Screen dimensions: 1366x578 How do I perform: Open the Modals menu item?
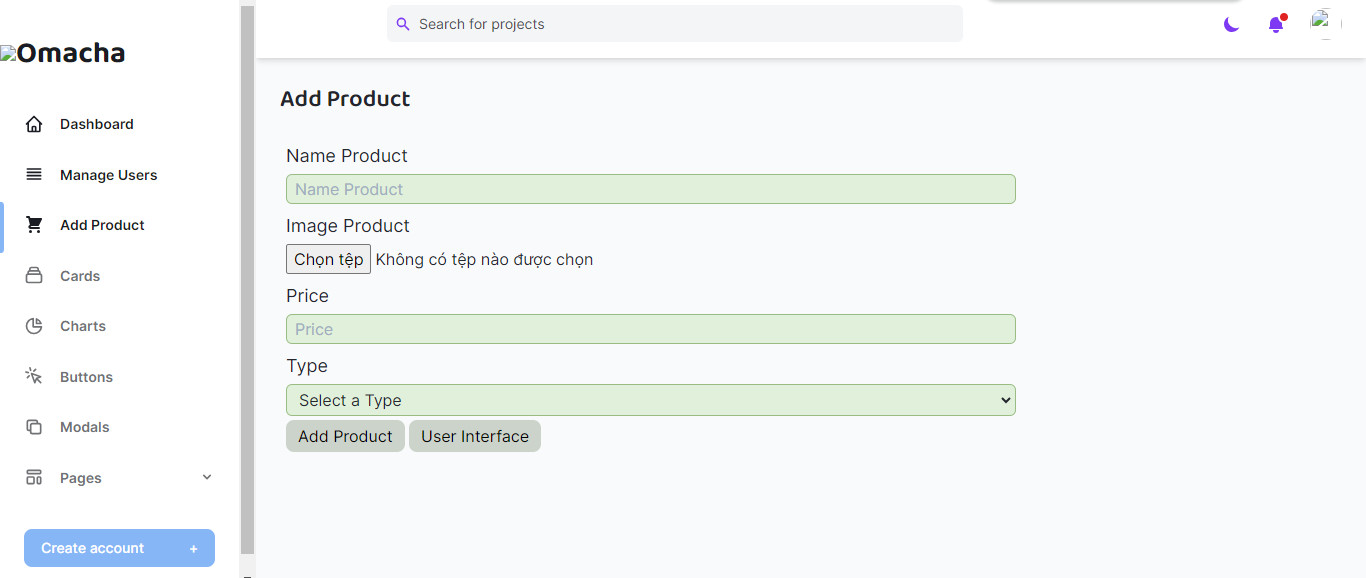coord(85,427)
